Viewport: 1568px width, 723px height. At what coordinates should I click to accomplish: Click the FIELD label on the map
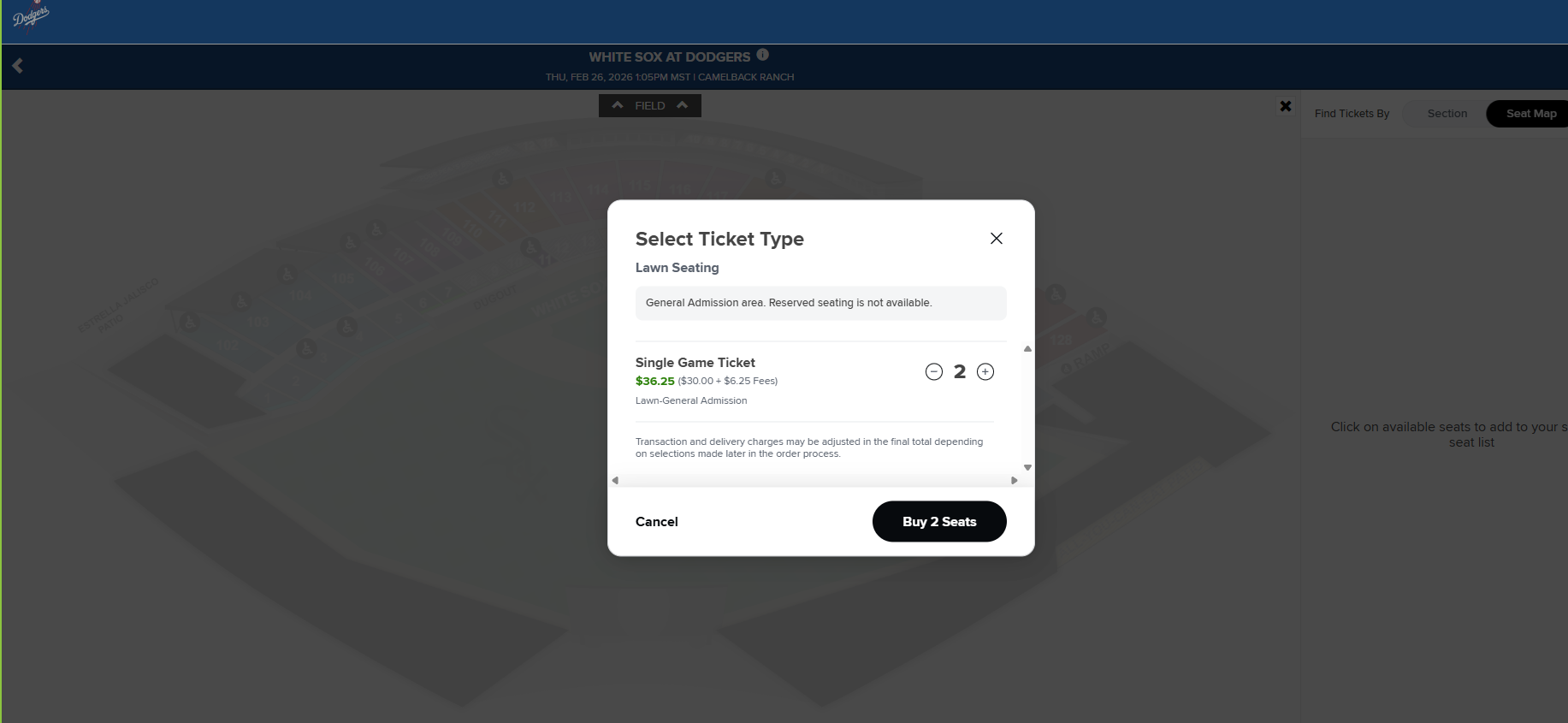click(650, 106)
